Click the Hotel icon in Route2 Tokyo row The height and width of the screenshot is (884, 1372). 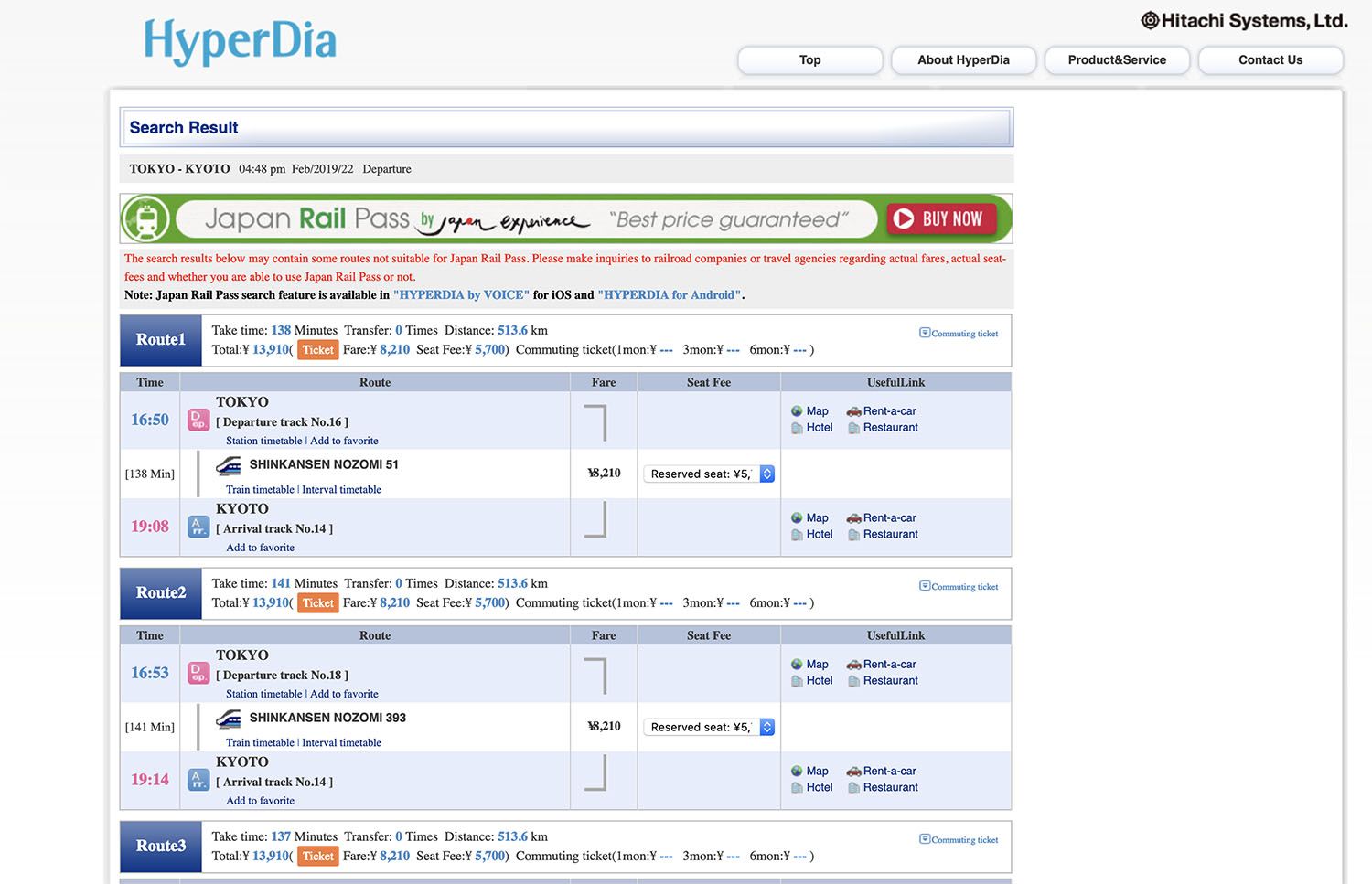tap(797, 681)
